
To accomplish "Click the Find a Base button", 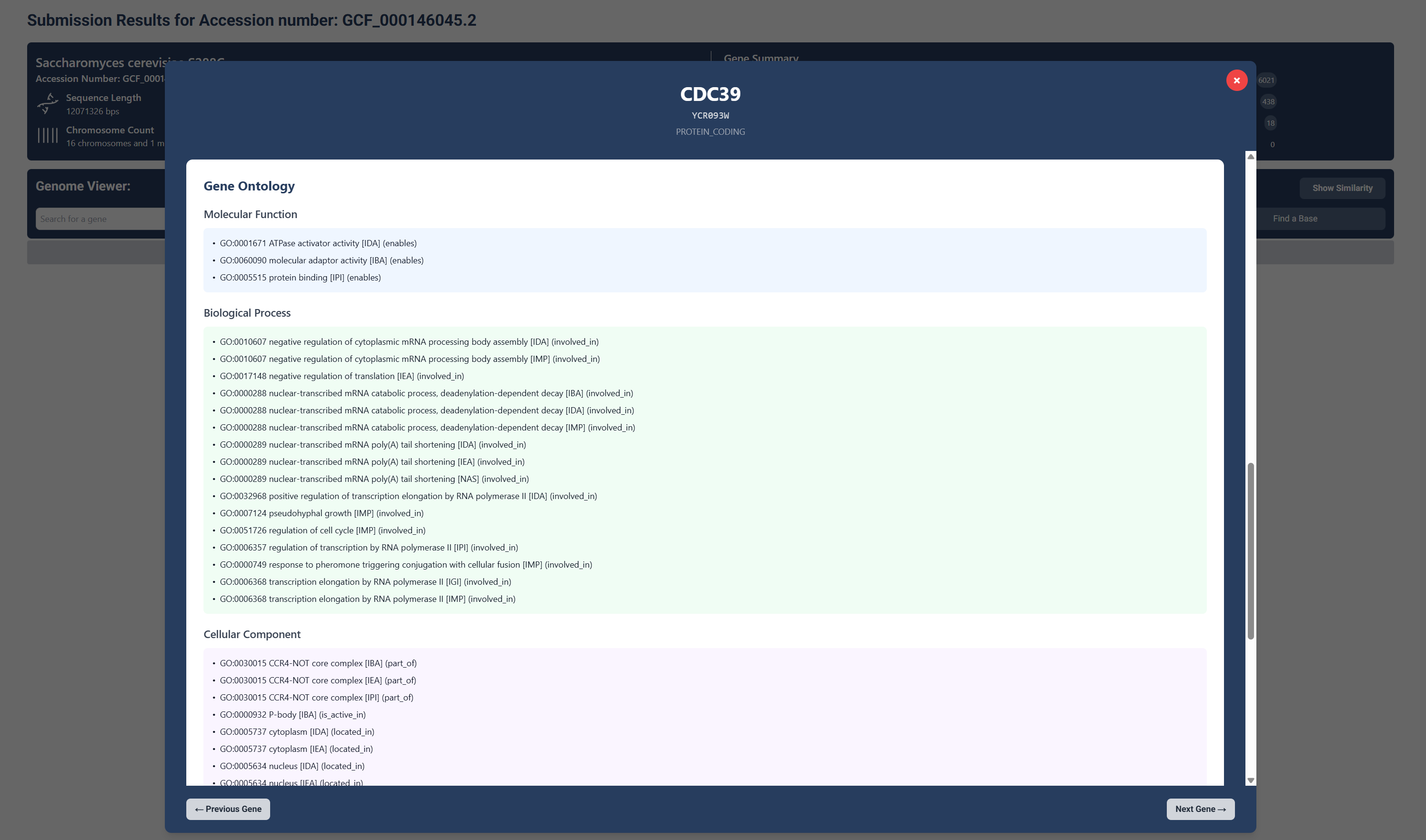I will pyautogui.click(x=1295, y=219).
